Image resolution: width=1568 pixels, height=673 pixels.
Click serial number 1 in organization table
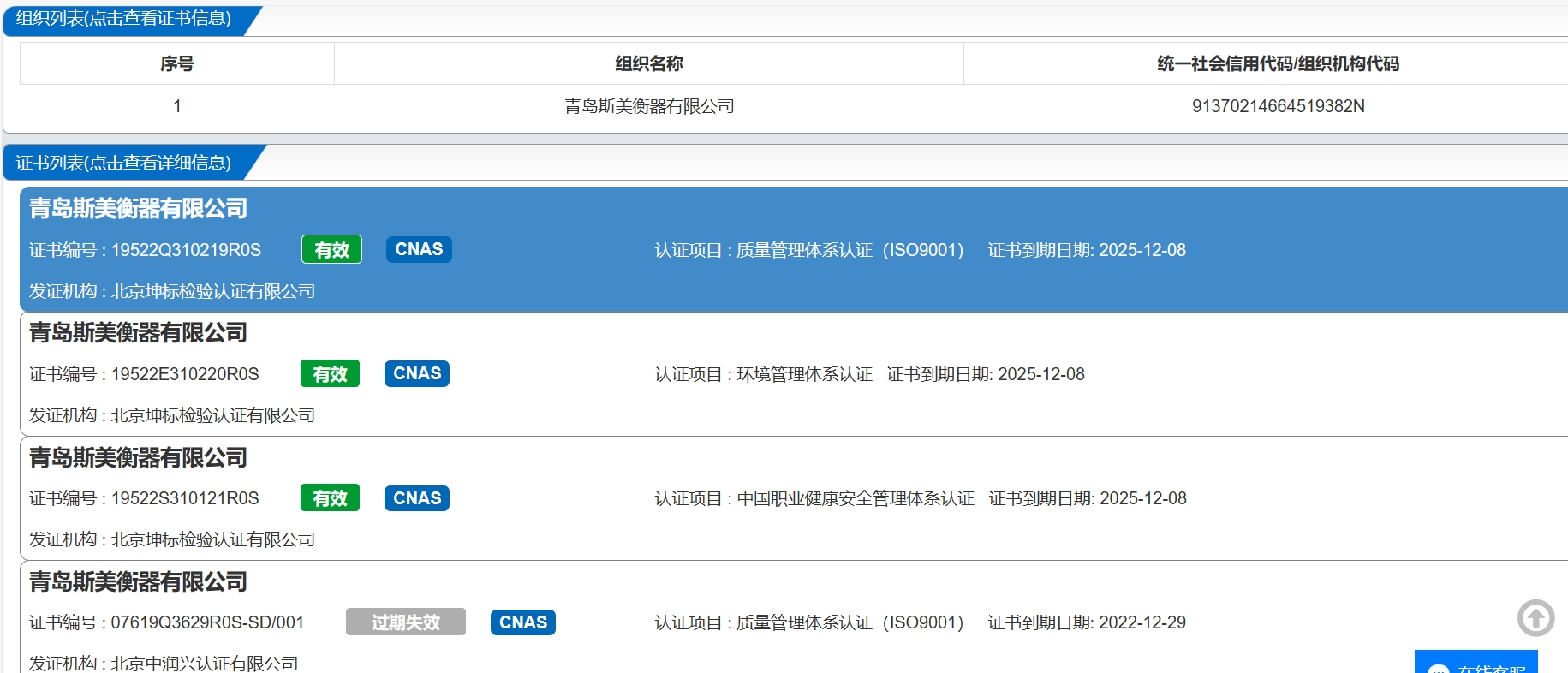tap(177, 106)
